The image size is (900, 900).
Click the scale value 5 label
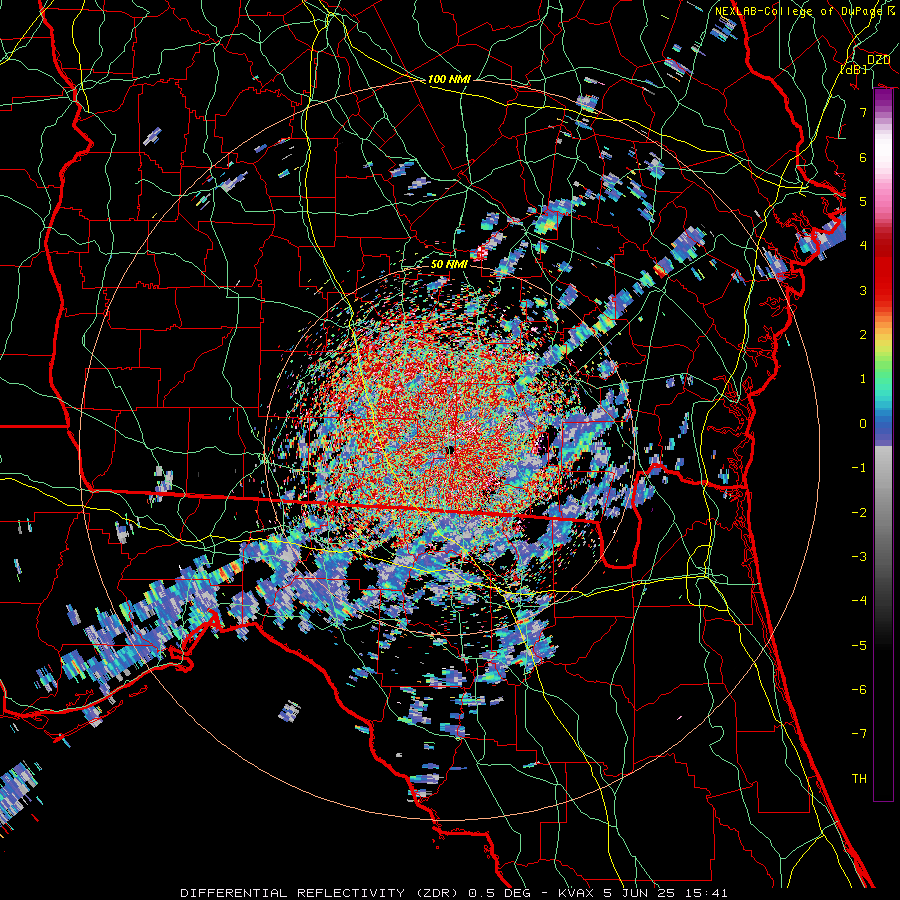[x=863, y=201]
